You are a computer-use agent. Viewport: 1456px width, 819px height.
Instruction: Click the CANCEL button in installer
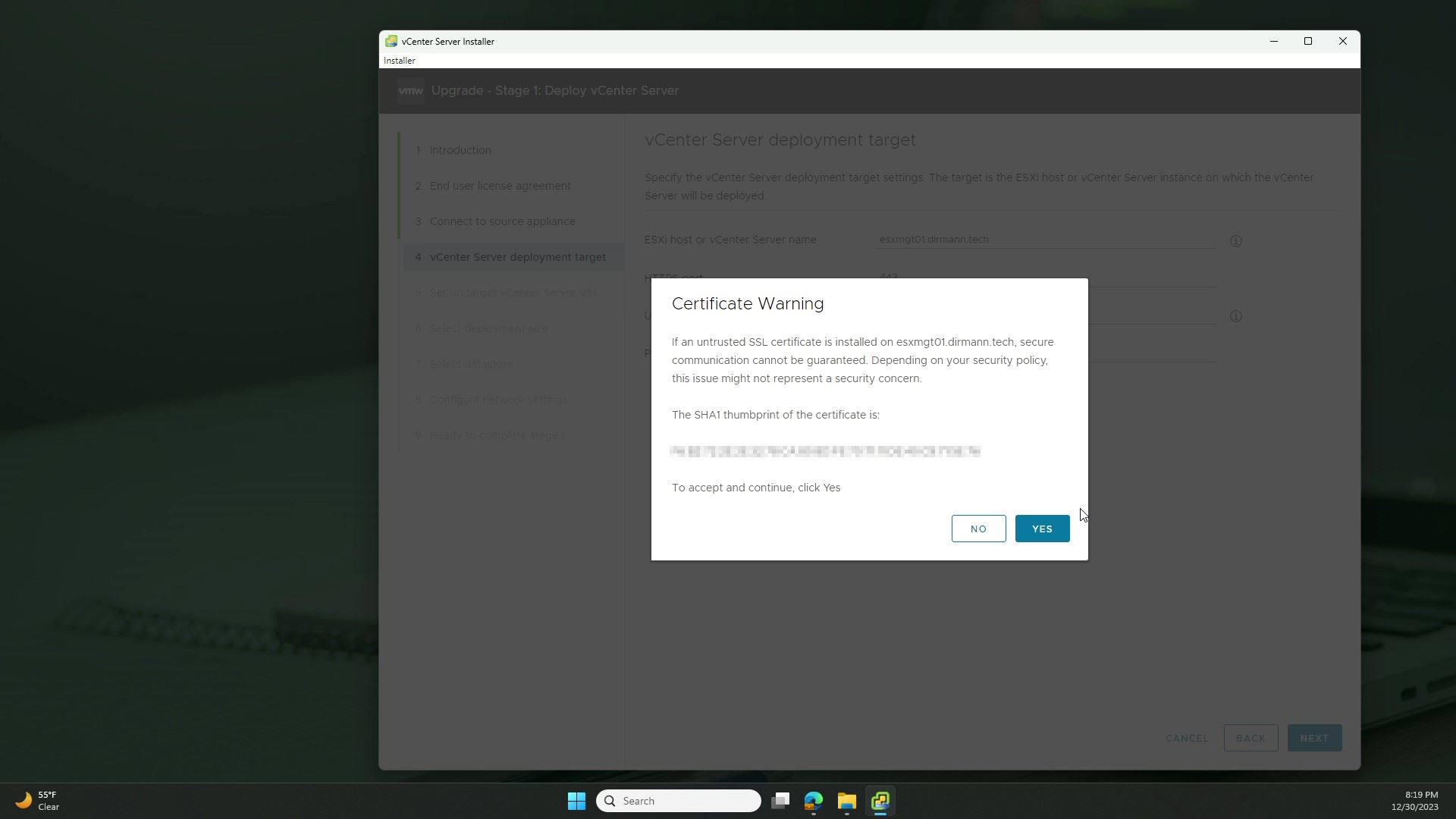1187,738
